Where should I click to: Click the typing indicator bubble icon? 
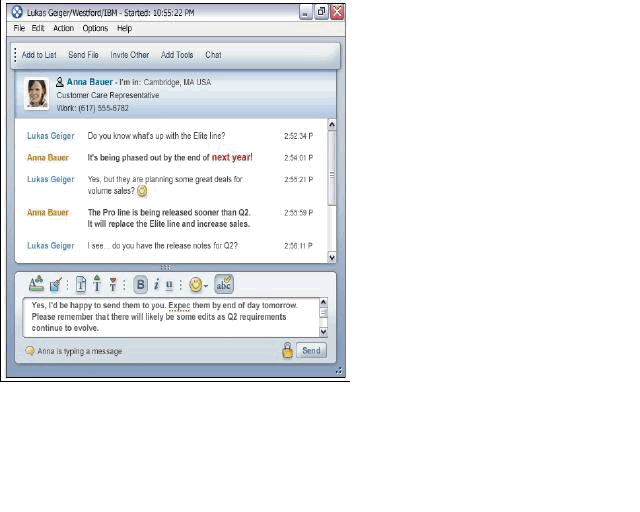coord(30,351)
